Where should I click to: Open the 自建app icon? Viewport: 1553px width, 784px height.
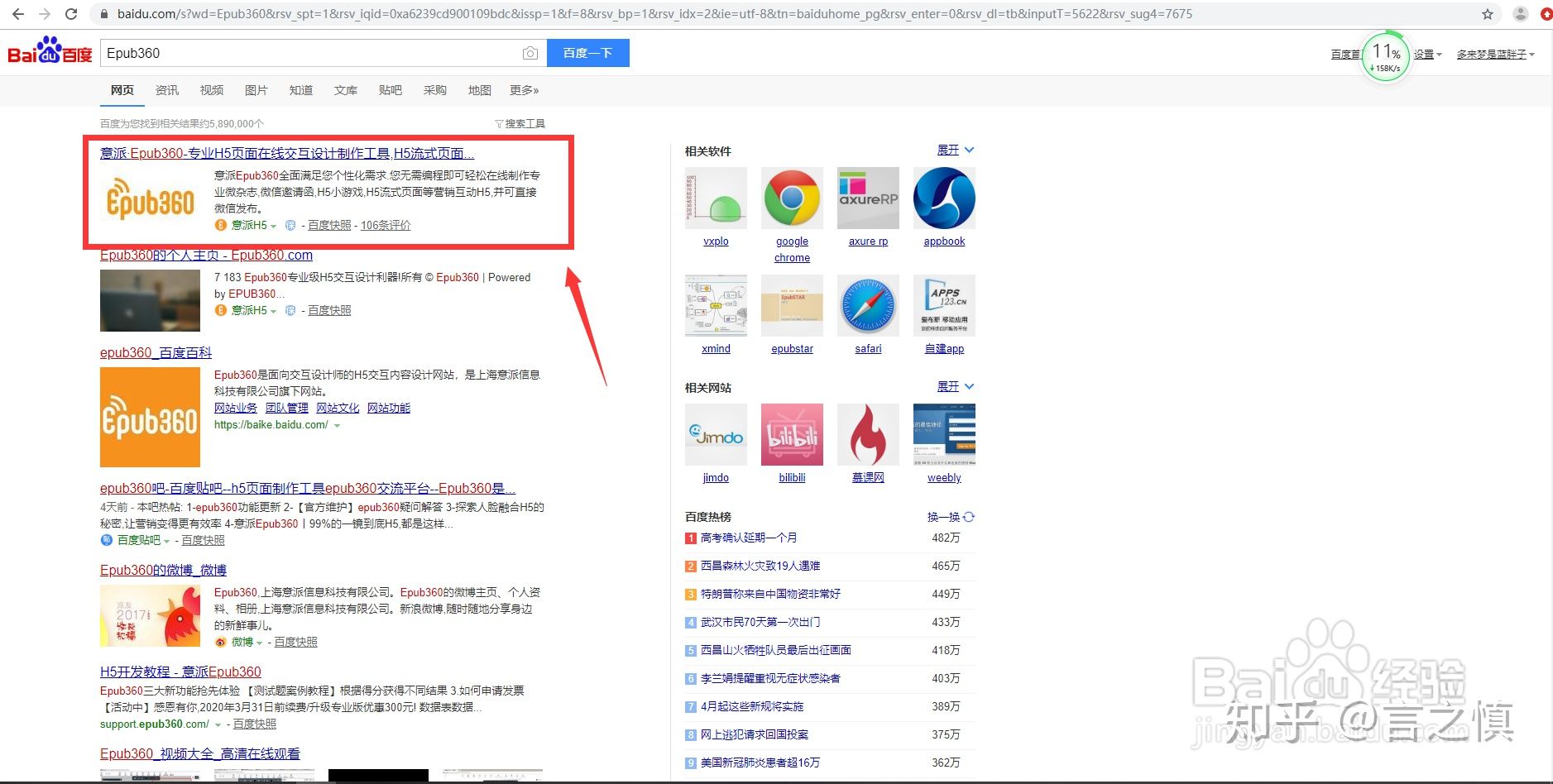[944, 305]
